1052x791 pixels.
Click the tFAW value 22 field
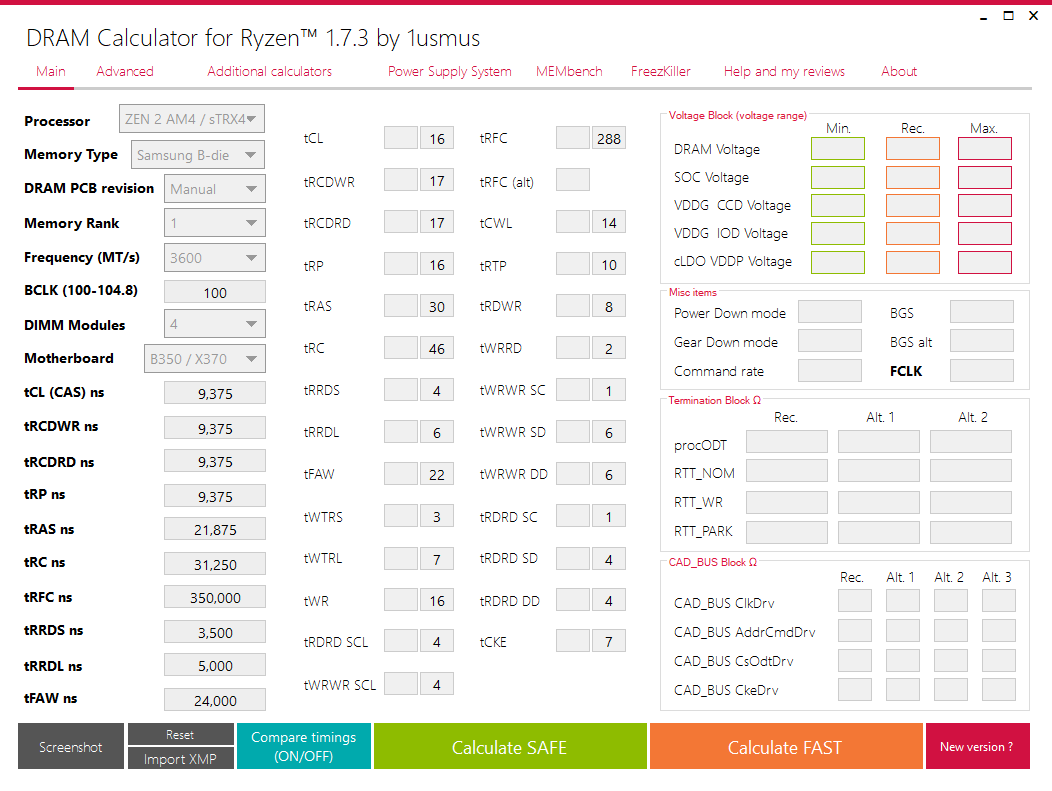click(x=437, y=474)
